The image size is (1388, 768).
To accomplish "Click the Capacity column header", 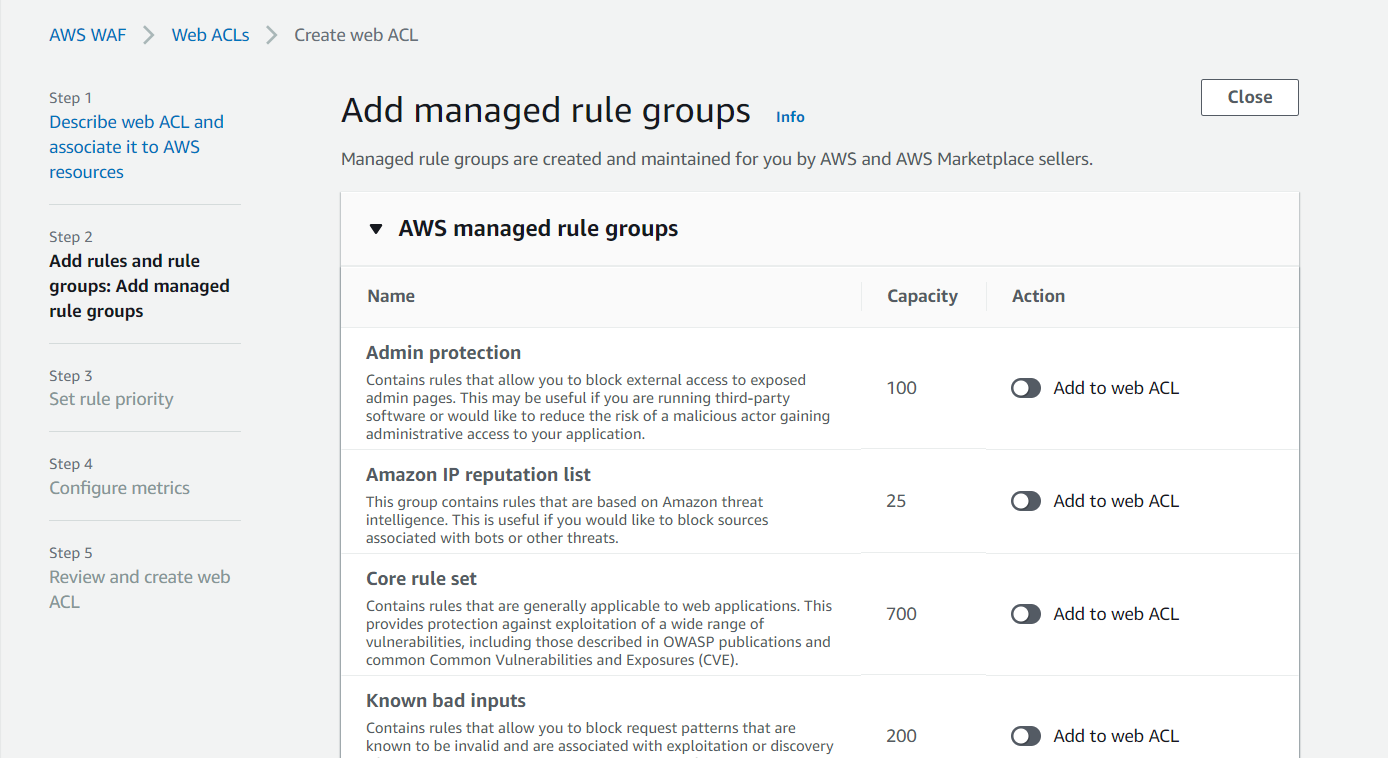I will [x=922, y=296].
